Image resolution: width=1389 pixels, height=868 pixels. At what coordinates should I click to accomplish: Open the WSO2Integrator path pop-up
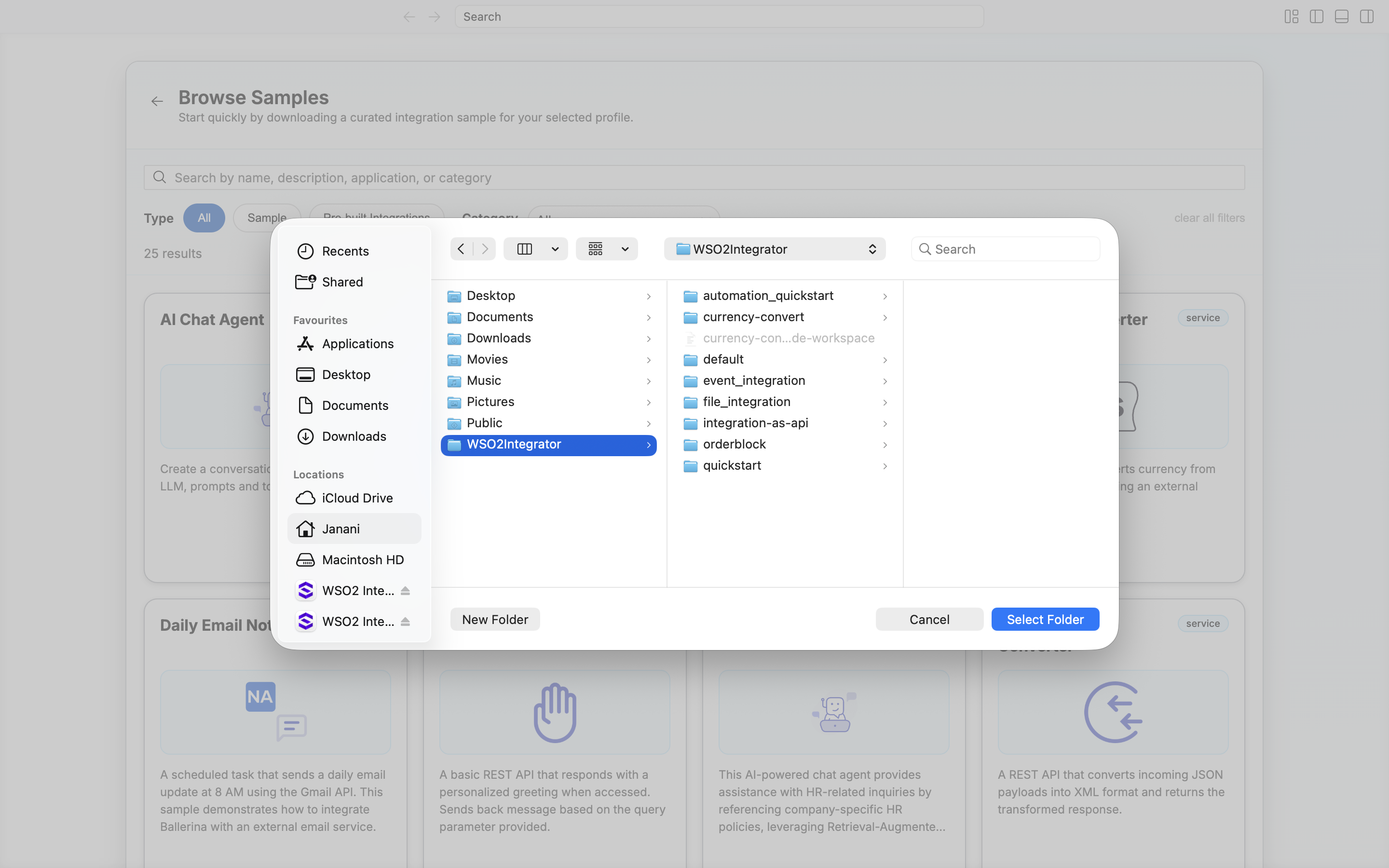(775, 249)
